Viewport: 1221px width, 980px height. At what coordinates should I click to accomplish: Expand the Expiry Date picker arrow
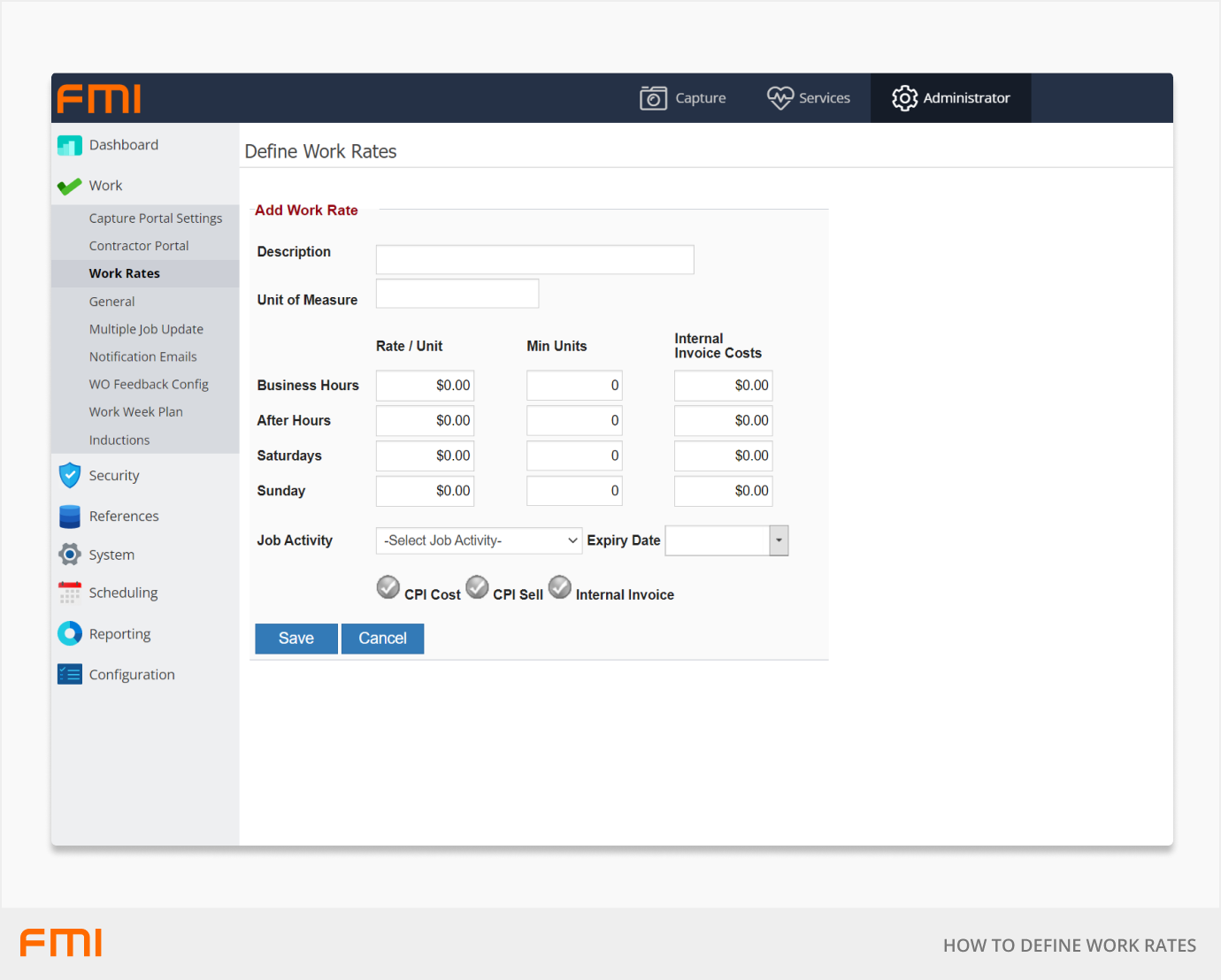pyautogui.click(x=779, y=540)
